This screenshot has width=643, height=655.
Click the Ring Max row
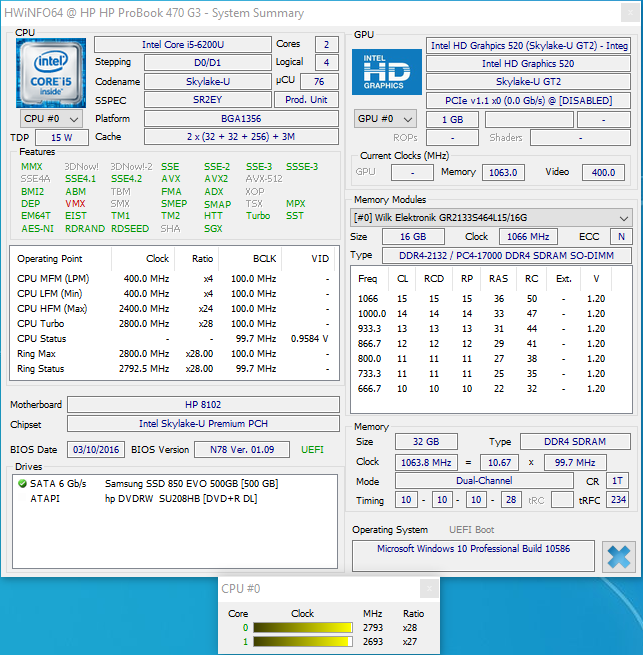click(x=174, y=354)
